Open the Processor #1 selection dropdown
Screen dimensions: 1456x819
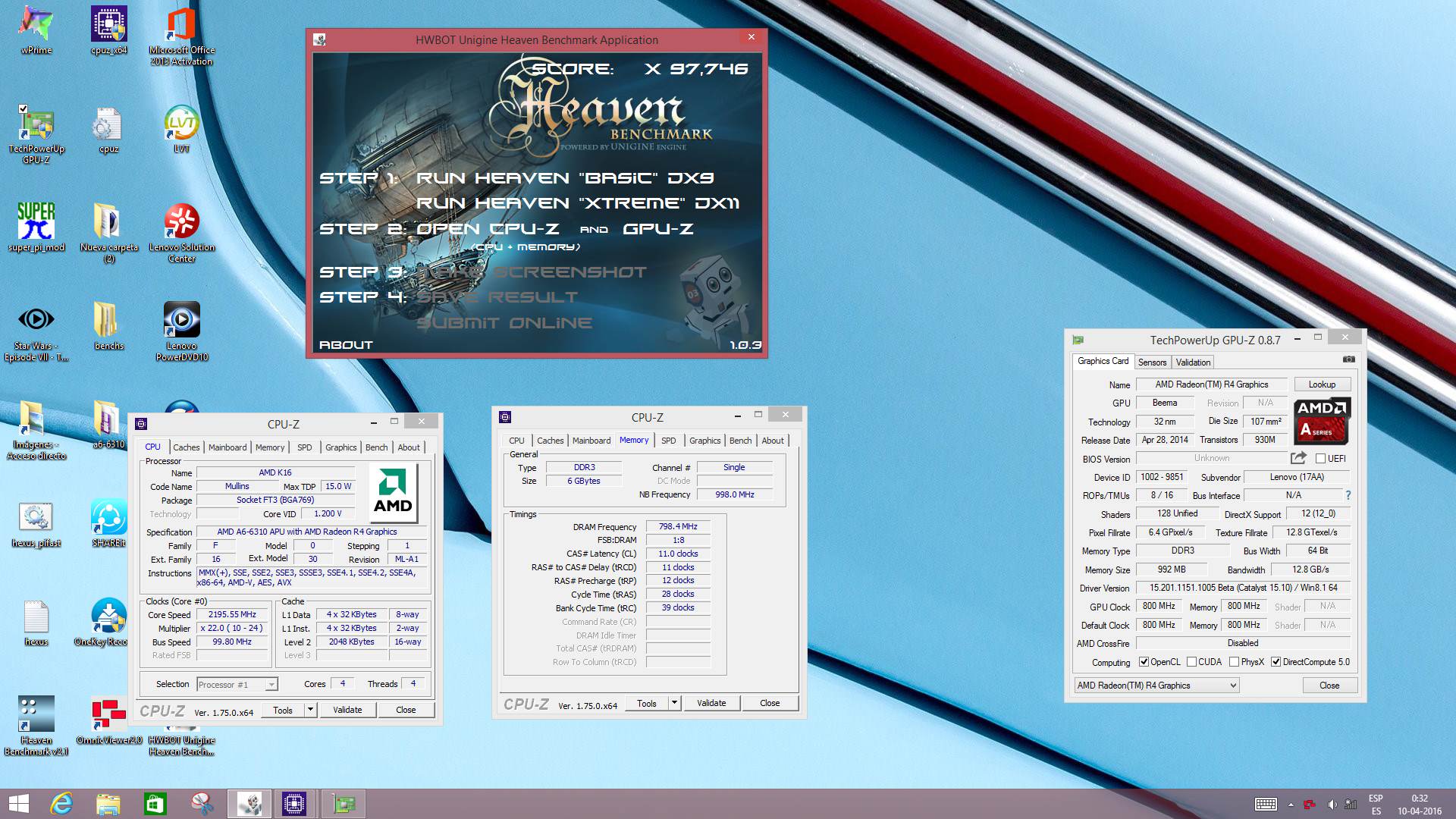click(237, 684)
